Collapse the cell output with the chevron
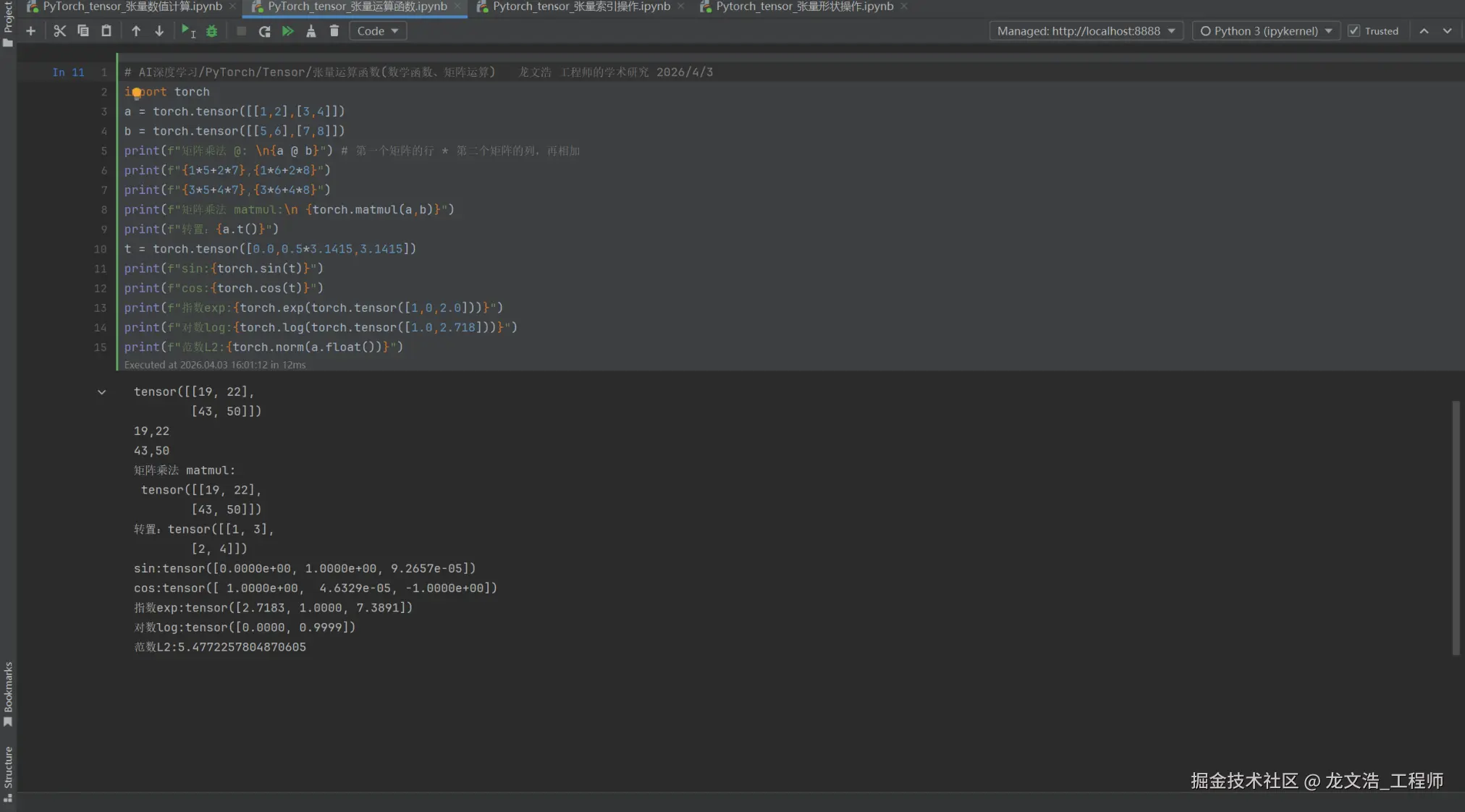This screenshot has height=812, width=1465. coord(101,392)
